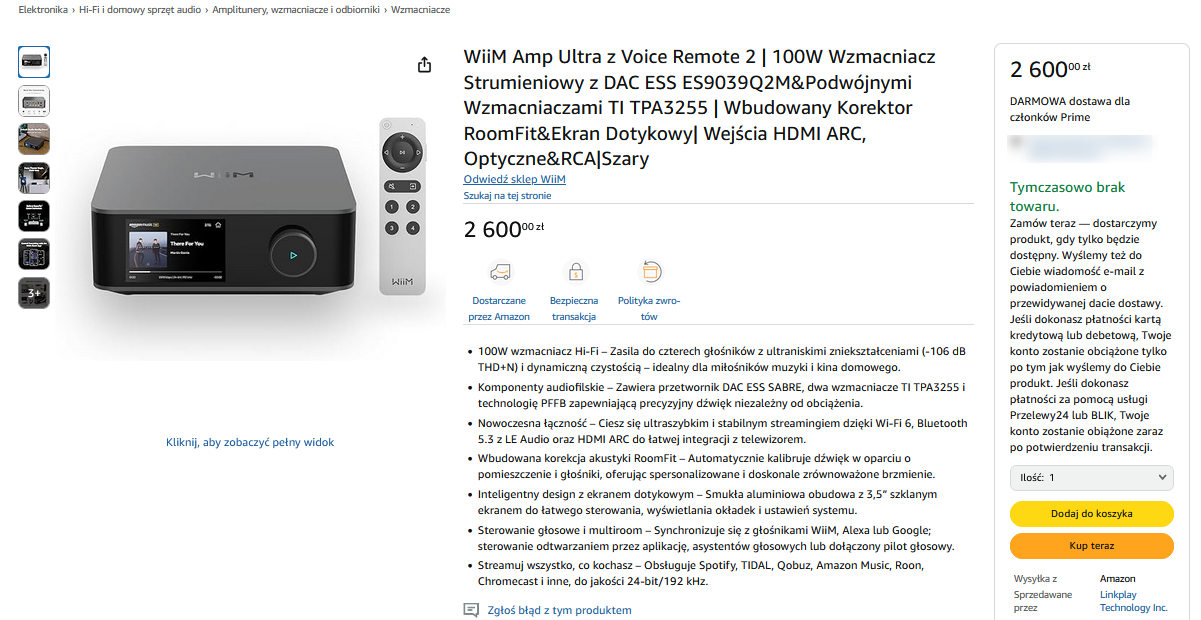Open the Odwiedź sklep WiiM link
The width and height of the screenshot is (1201, 620).
click(514, 179)
